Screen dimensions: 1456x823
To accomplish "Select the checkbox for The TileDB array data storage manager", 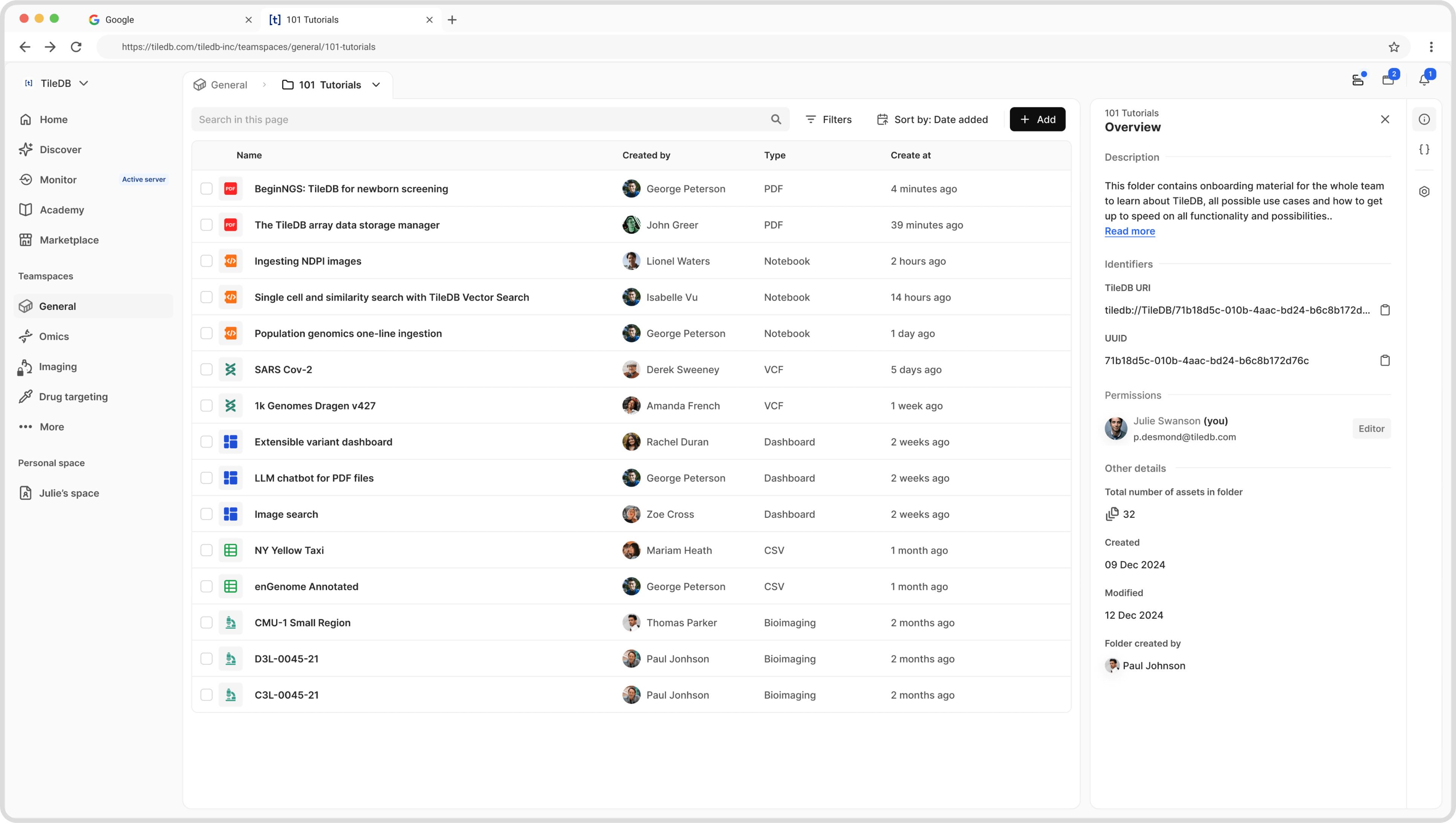I will click(x=206, y=225).
